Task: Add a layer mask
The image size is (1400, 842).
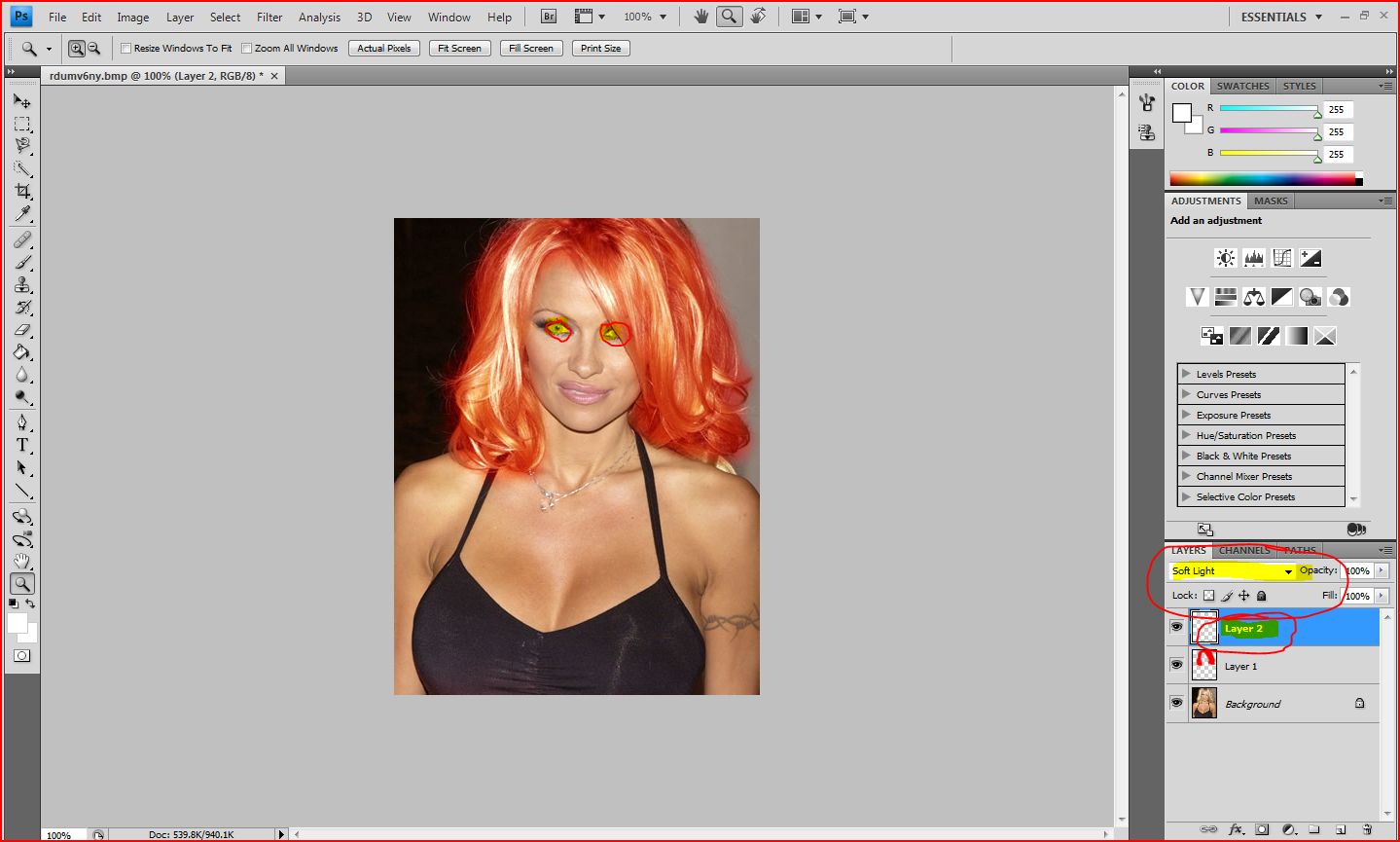Action: click(1262, 830)
